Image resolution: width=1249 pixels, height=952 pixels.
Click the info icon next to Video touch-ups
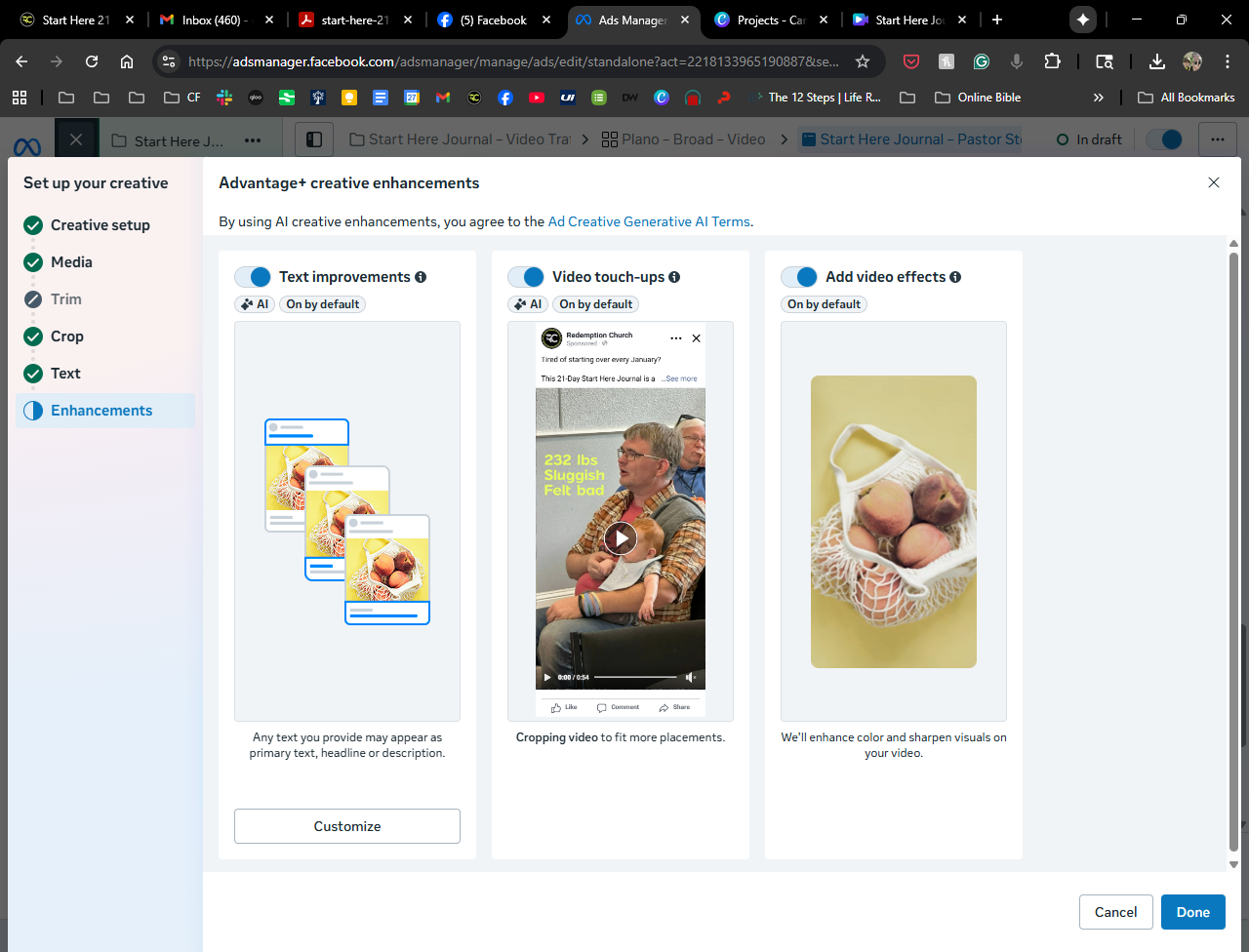click(674, 277)
